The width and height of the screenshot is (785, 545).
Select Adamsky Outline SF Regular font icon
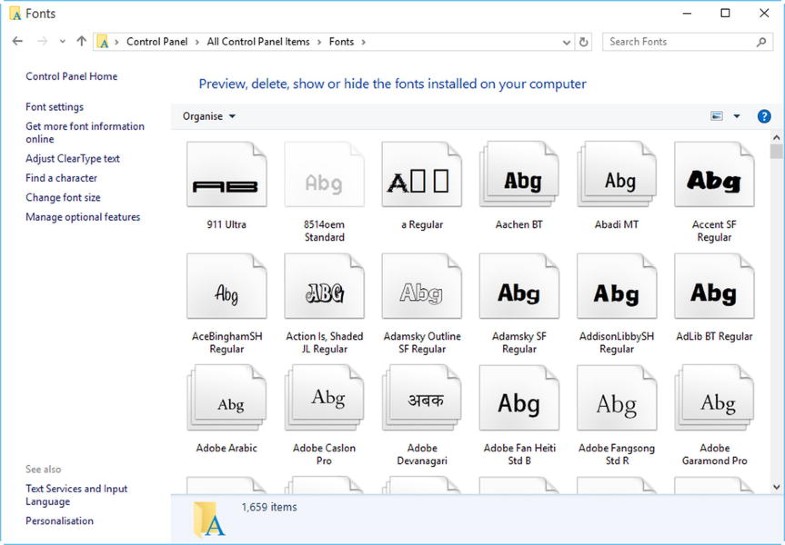point(422,286)
